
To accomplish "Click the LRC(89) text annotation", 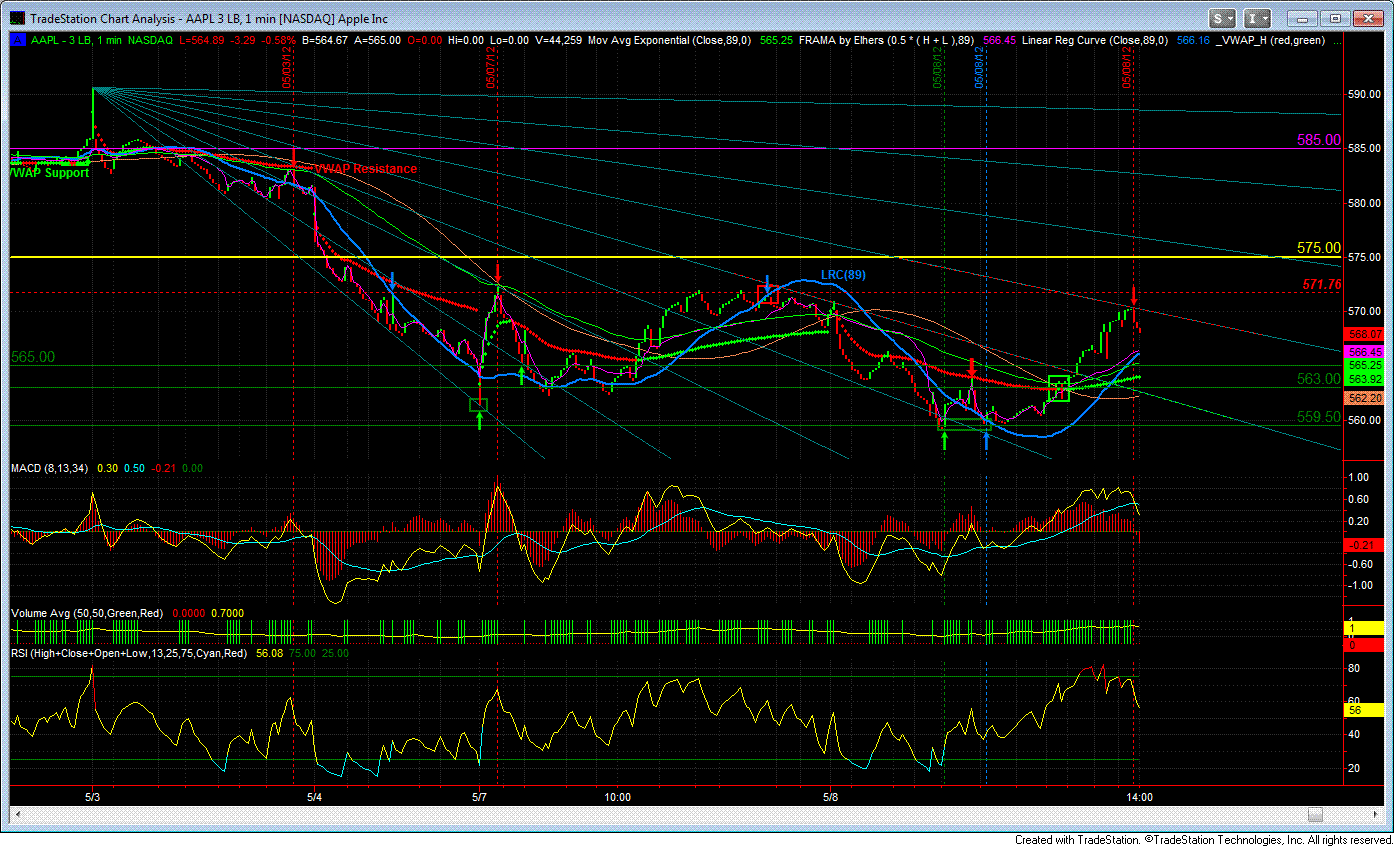I will [x=842, y=273].
